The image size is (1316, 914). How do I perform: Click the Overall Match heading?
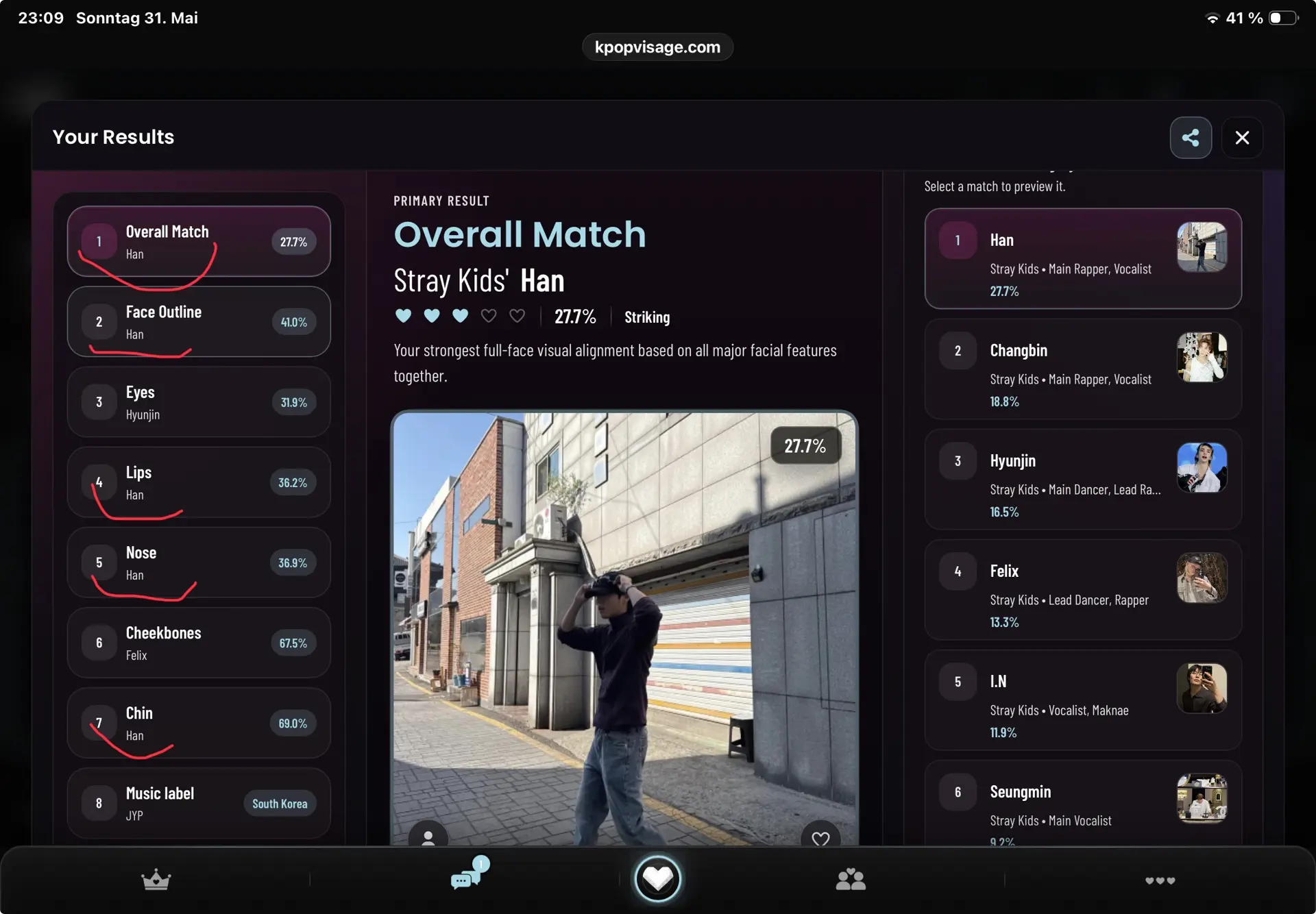click(x=520, y=234)
